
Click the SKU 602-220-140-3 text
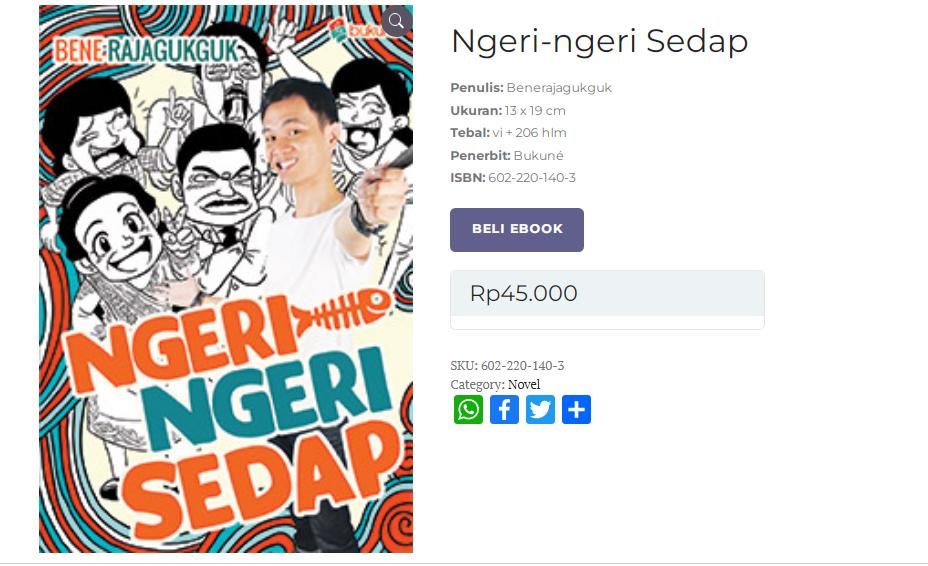point(507,366)
